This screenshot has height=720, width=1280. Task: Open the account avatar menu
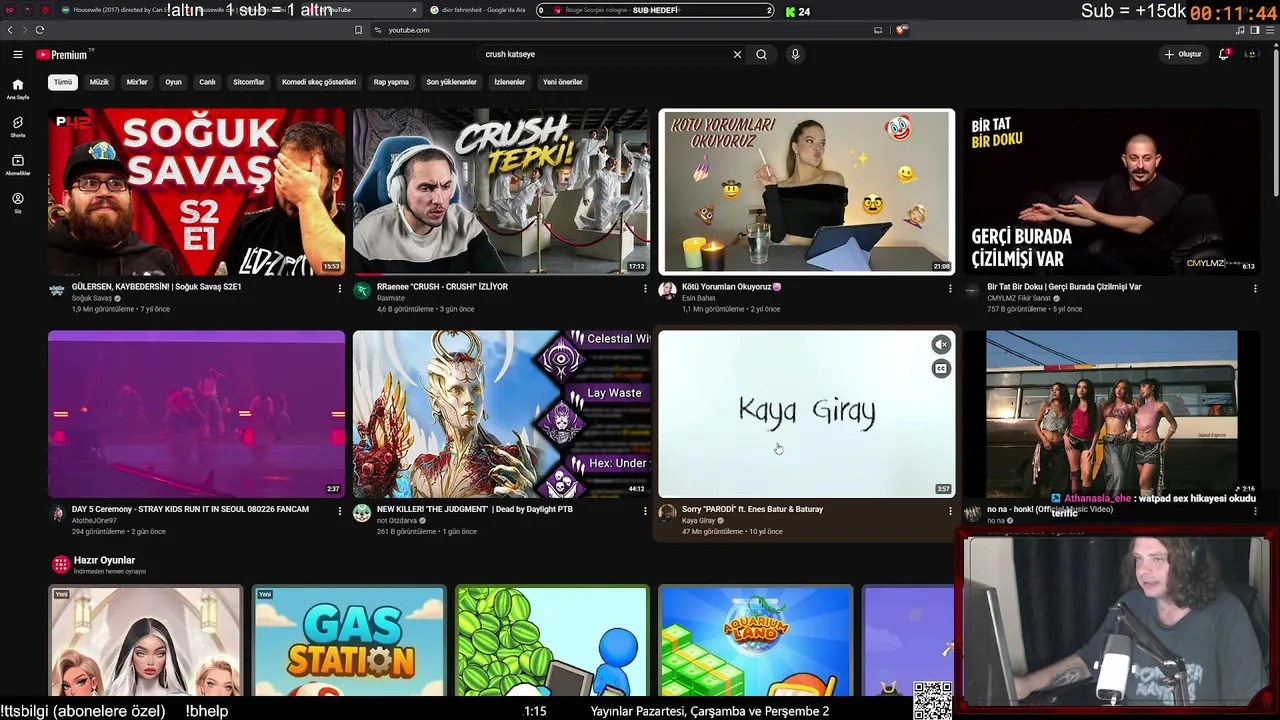[x=1251, y=54]
